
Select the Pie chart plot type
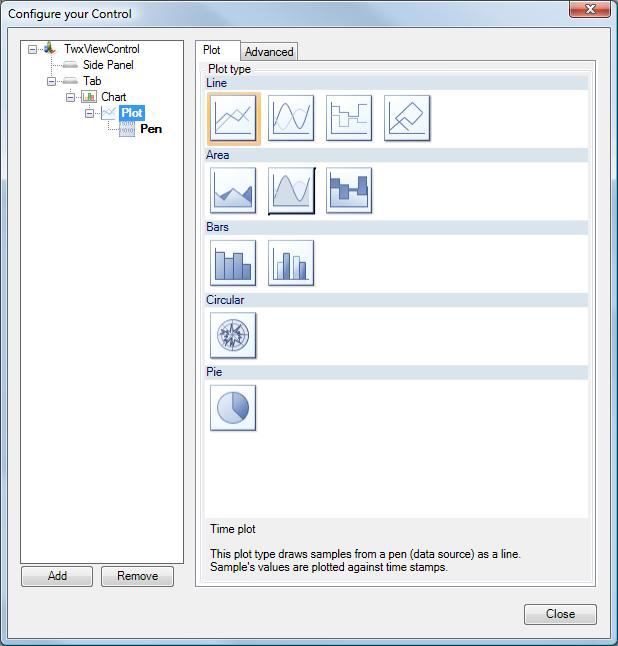point(233,408)
